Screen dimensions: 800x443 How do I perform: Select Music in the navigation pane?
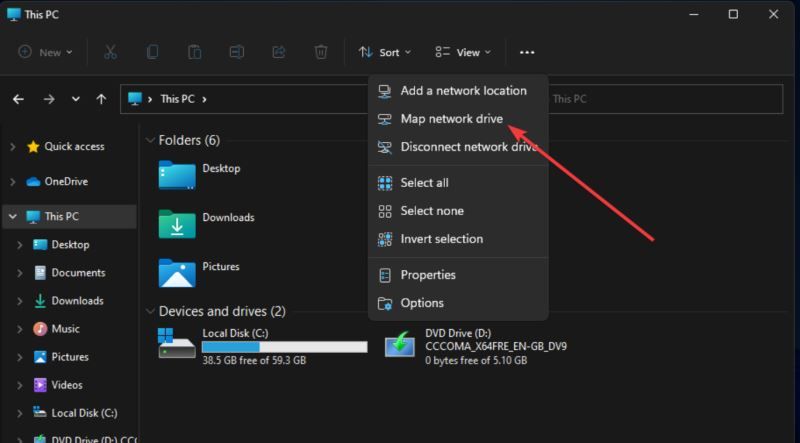pos(65,329)
